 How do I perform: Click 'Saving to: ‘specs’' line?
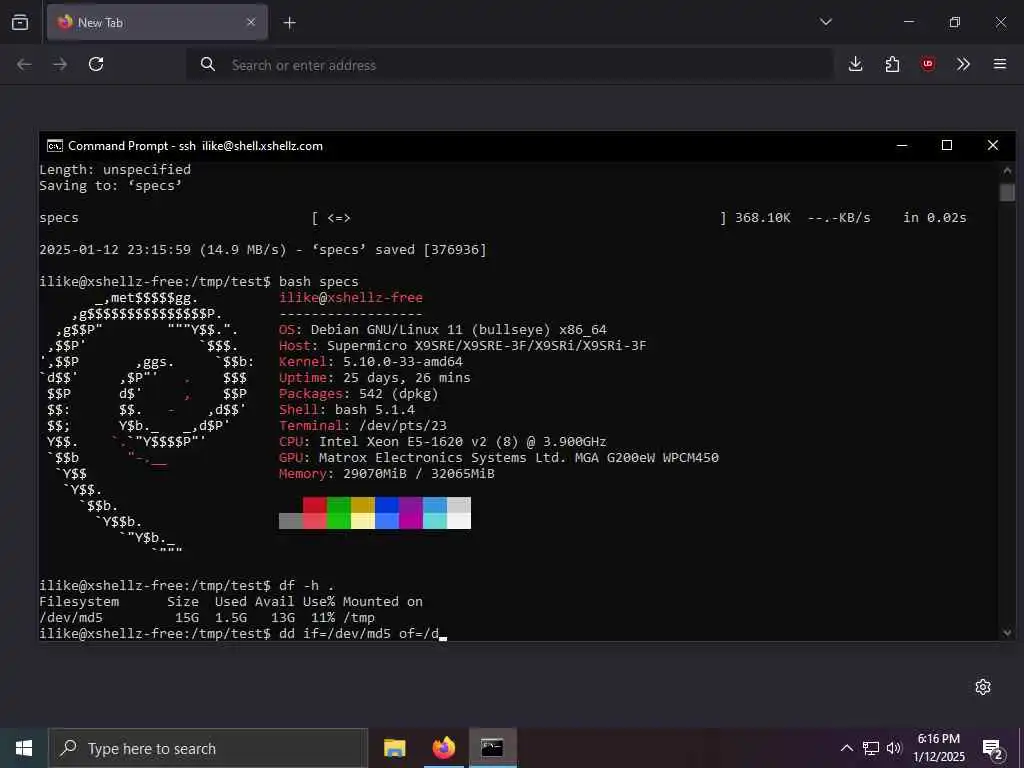tap(110, 185)
